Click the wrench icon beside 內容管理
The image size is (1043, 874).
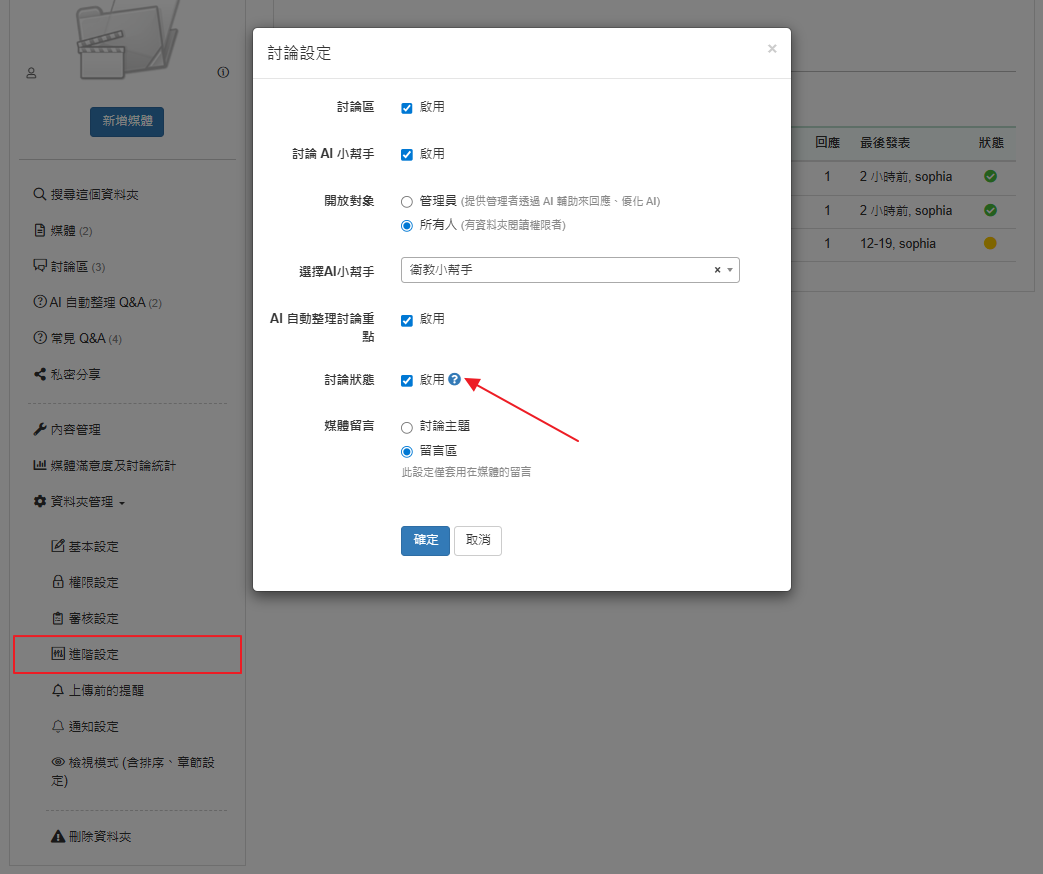40,430
